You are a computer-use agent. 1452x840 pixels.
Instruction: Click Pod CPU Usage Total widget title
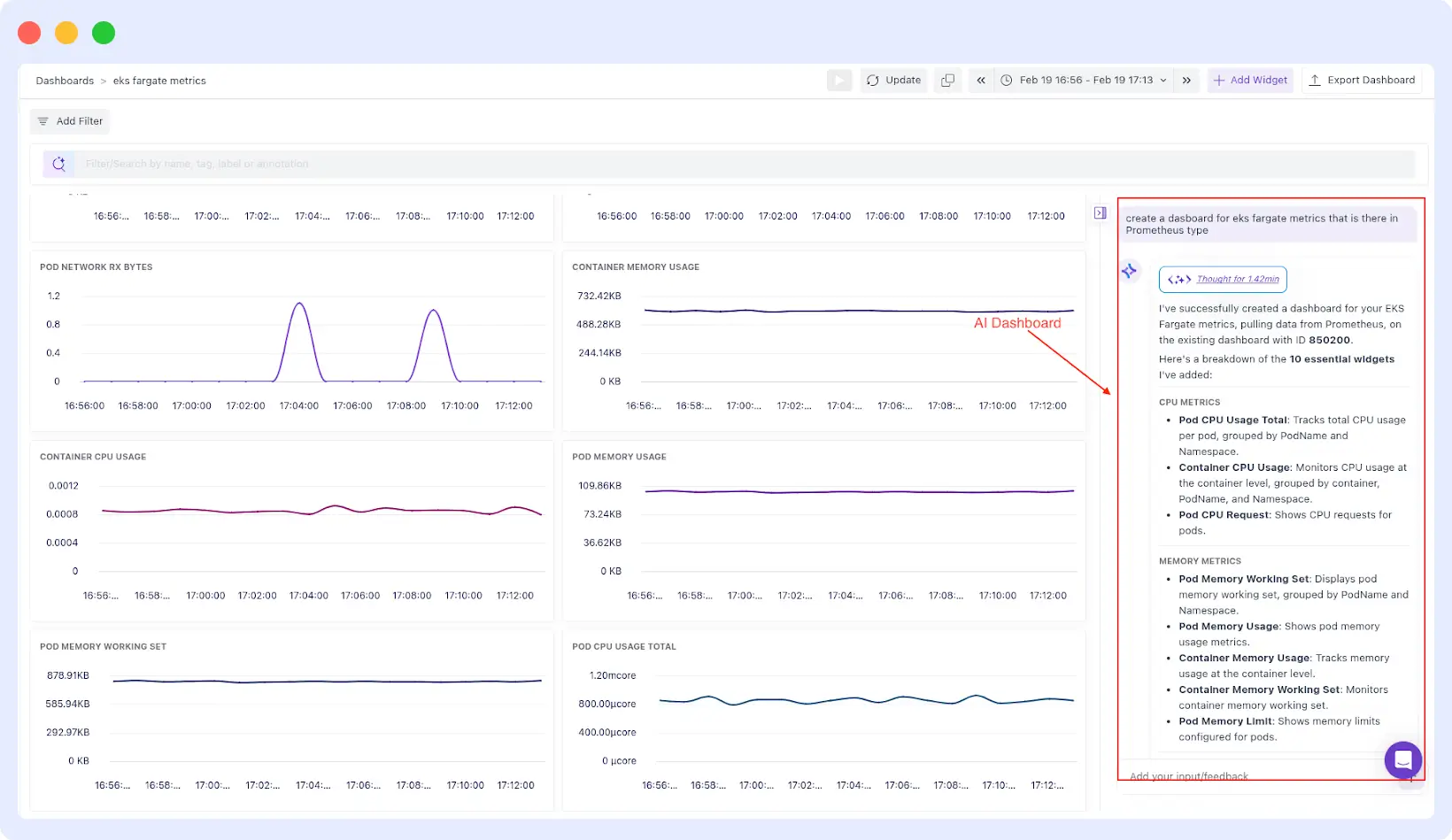click(624, 647)
